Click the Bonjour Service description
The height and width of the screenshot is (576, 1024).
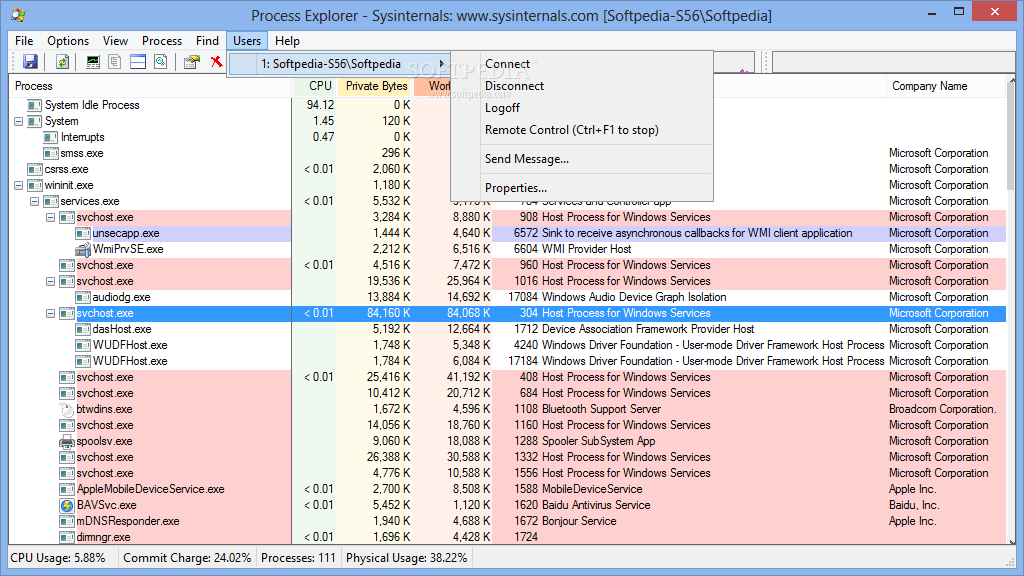click(x=579, y=521)
